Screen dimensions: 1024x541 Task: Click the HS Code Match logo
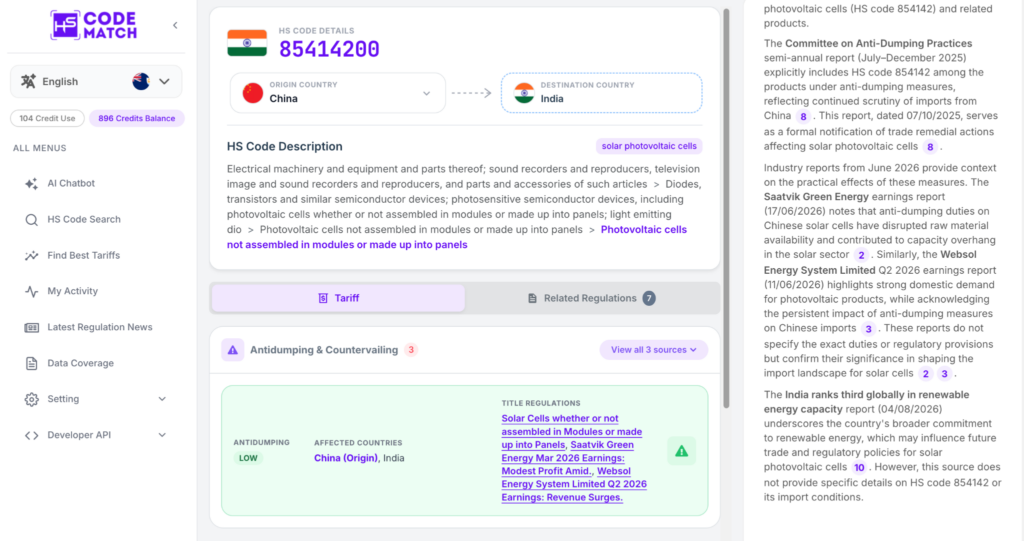94,25
